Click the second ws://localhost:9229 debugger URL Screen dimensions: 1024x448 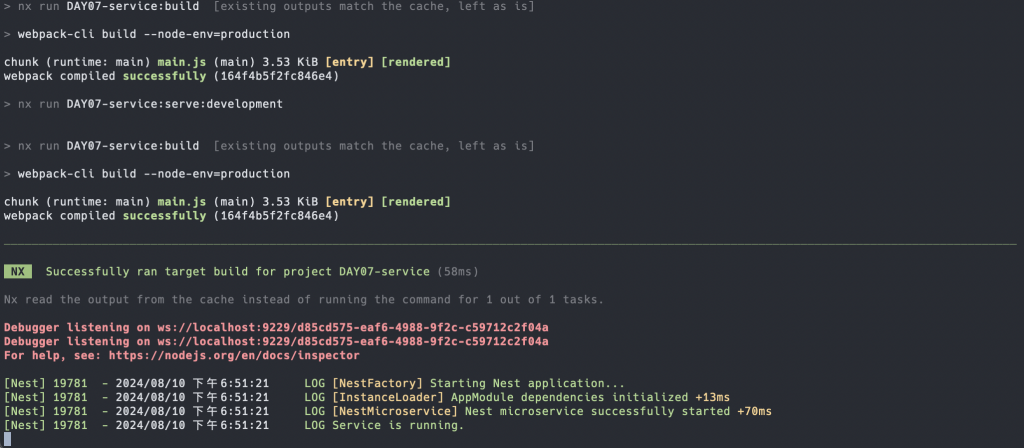click(x=353, y=342)
